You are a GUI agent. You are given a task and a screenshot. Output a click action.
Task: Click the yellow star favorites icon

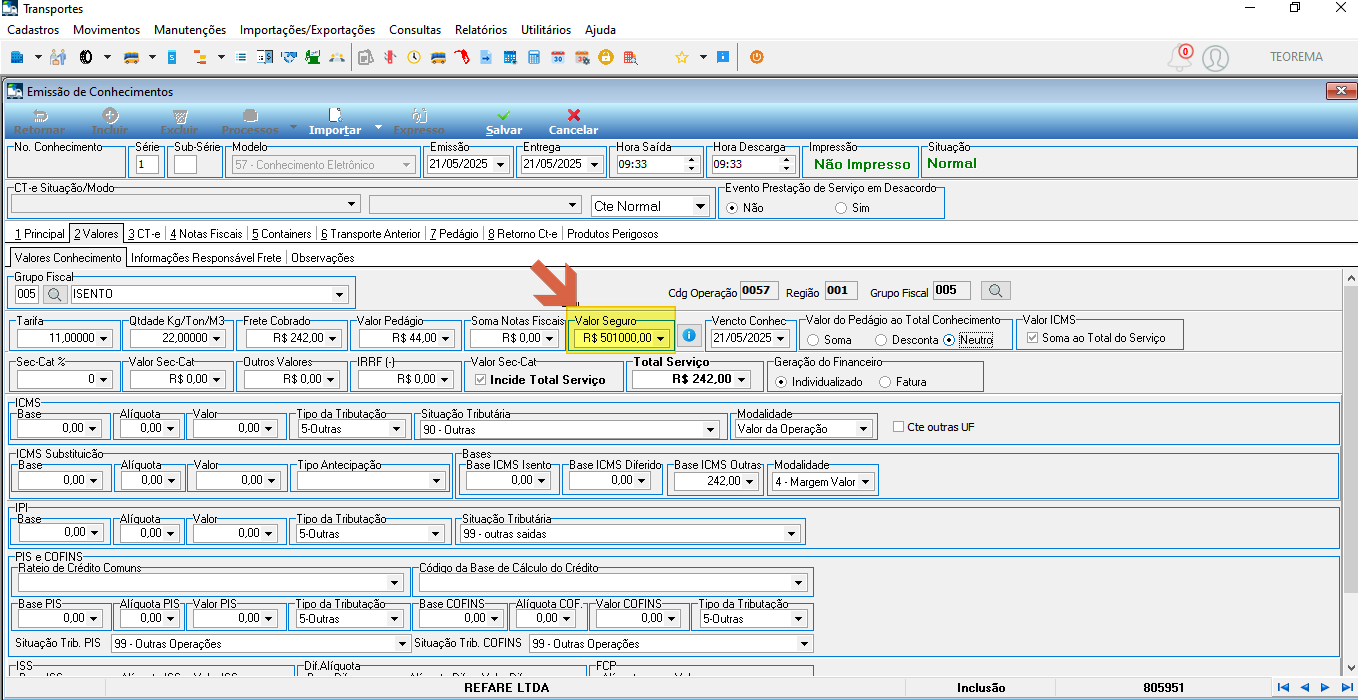tap(682, 57)
